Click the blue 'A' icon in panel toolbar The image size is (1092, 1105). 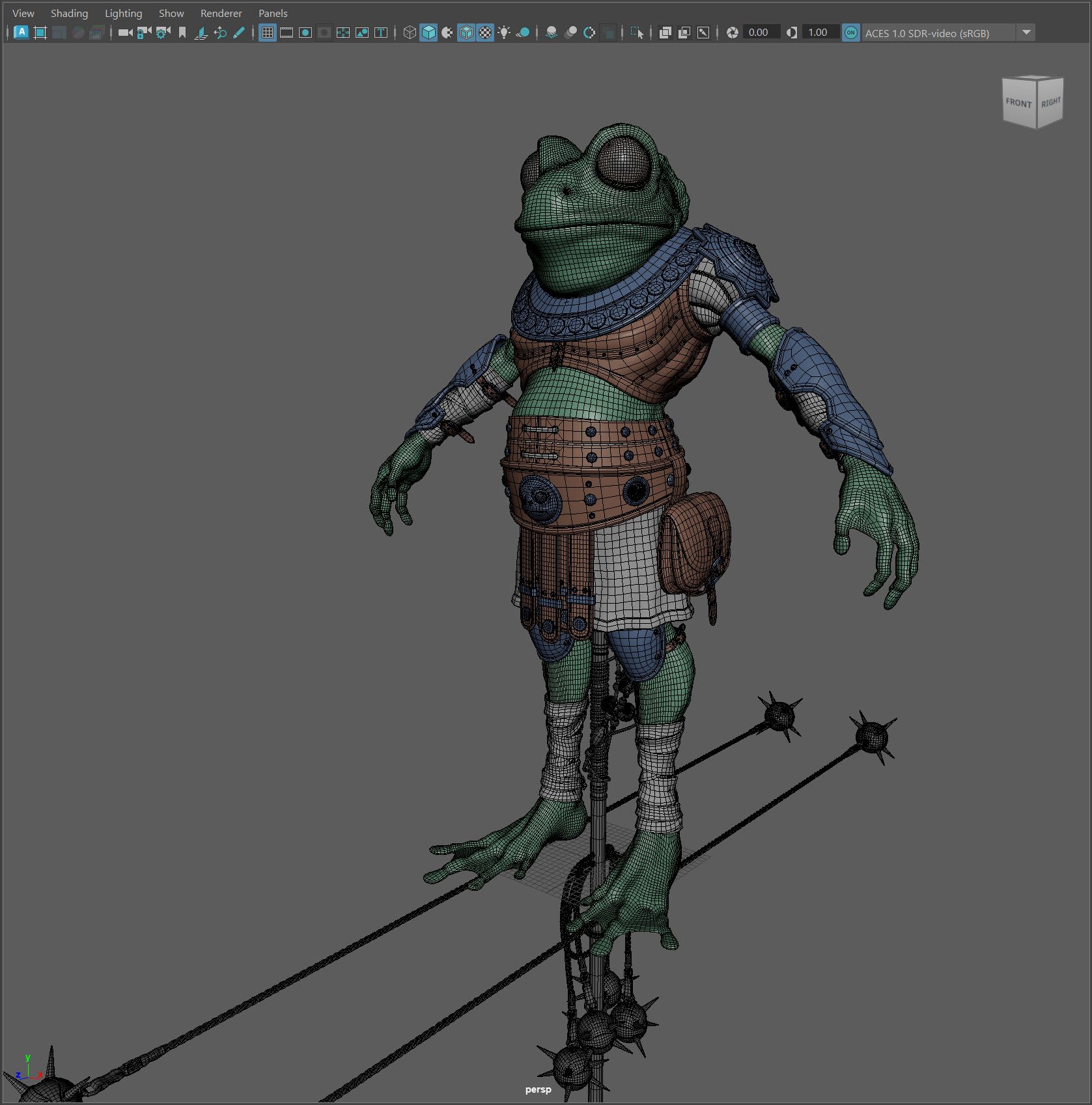21,33
